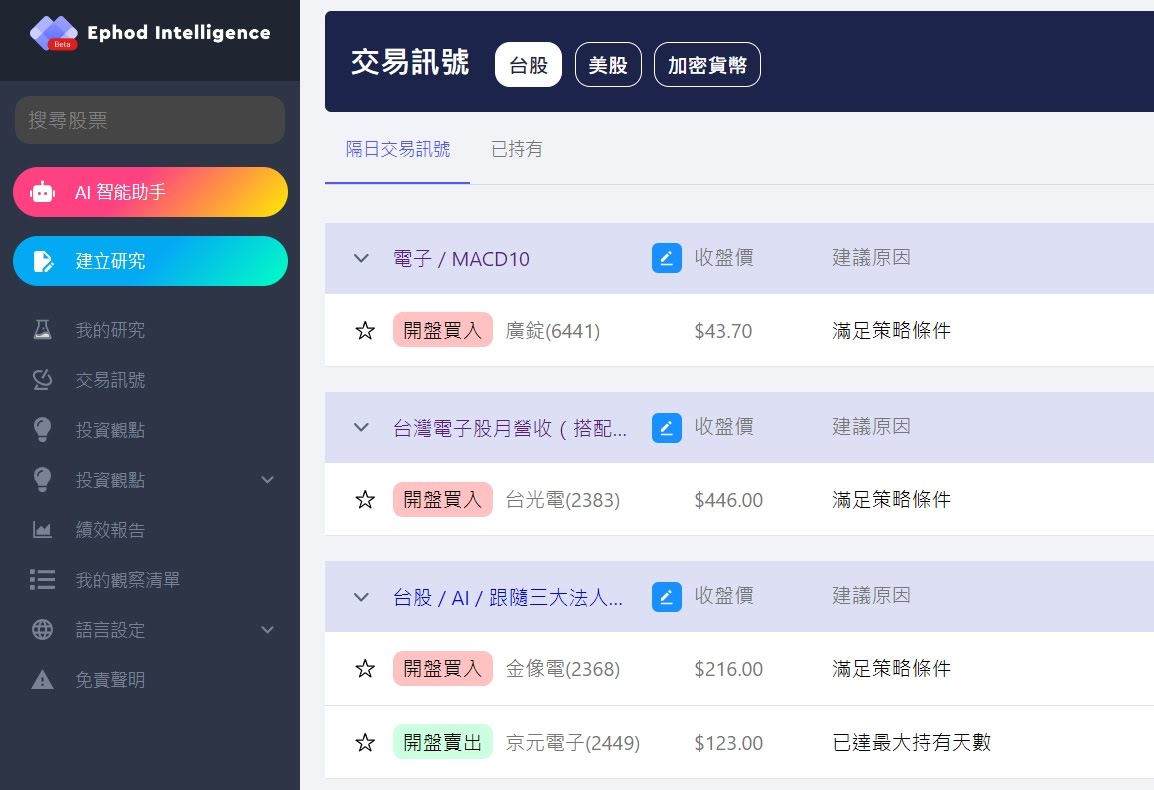This screenshot has height=790, width=1154.
Task: Click the chart icon for 績效報告
Action: tap(42, 530)
